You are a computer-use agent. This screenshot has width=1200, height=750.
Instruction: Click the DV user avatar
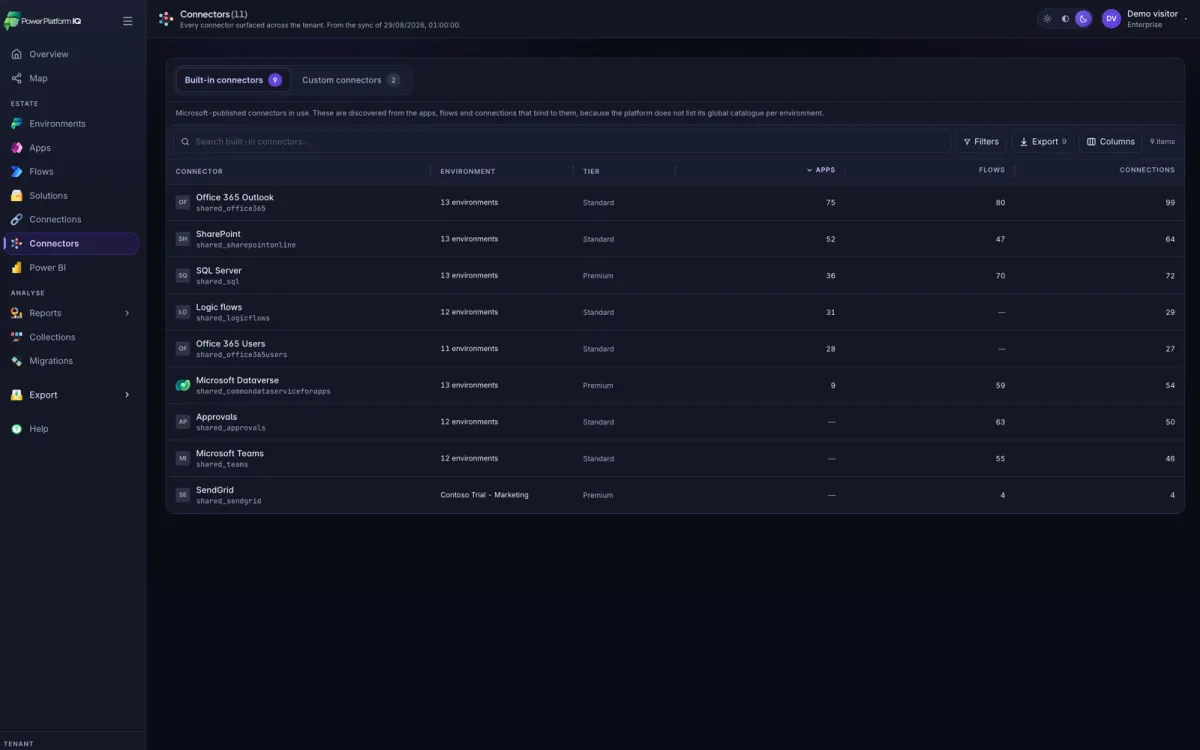coord(1111,19)
